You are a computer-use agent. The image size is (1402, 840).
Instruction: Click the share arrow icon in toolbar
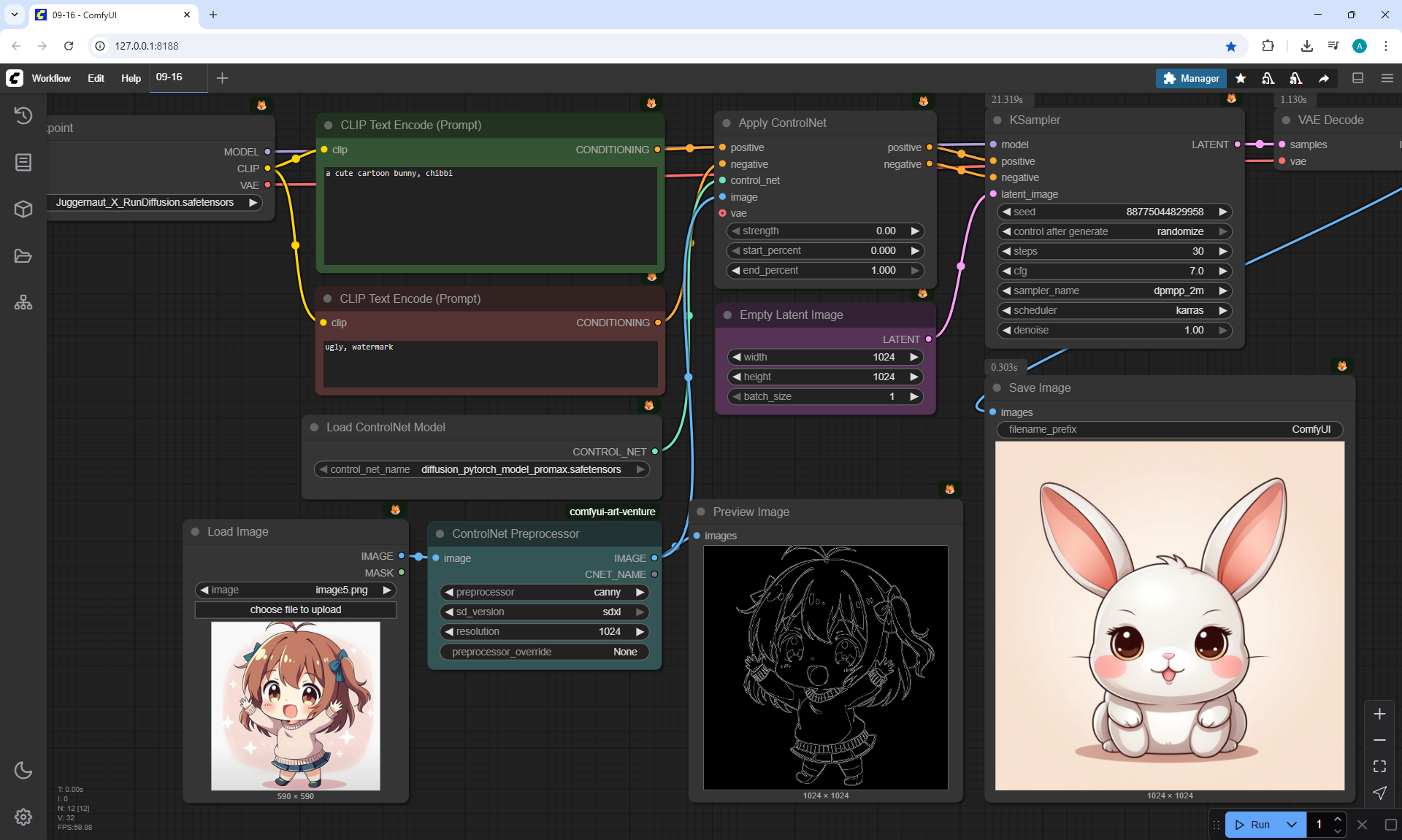(1324, 78)
